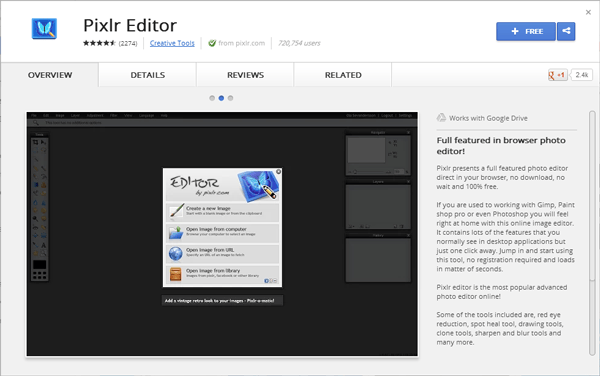This screenshot has width=600, height=376.
Task: Click the Google +1 button
Action: coord(558,75)
